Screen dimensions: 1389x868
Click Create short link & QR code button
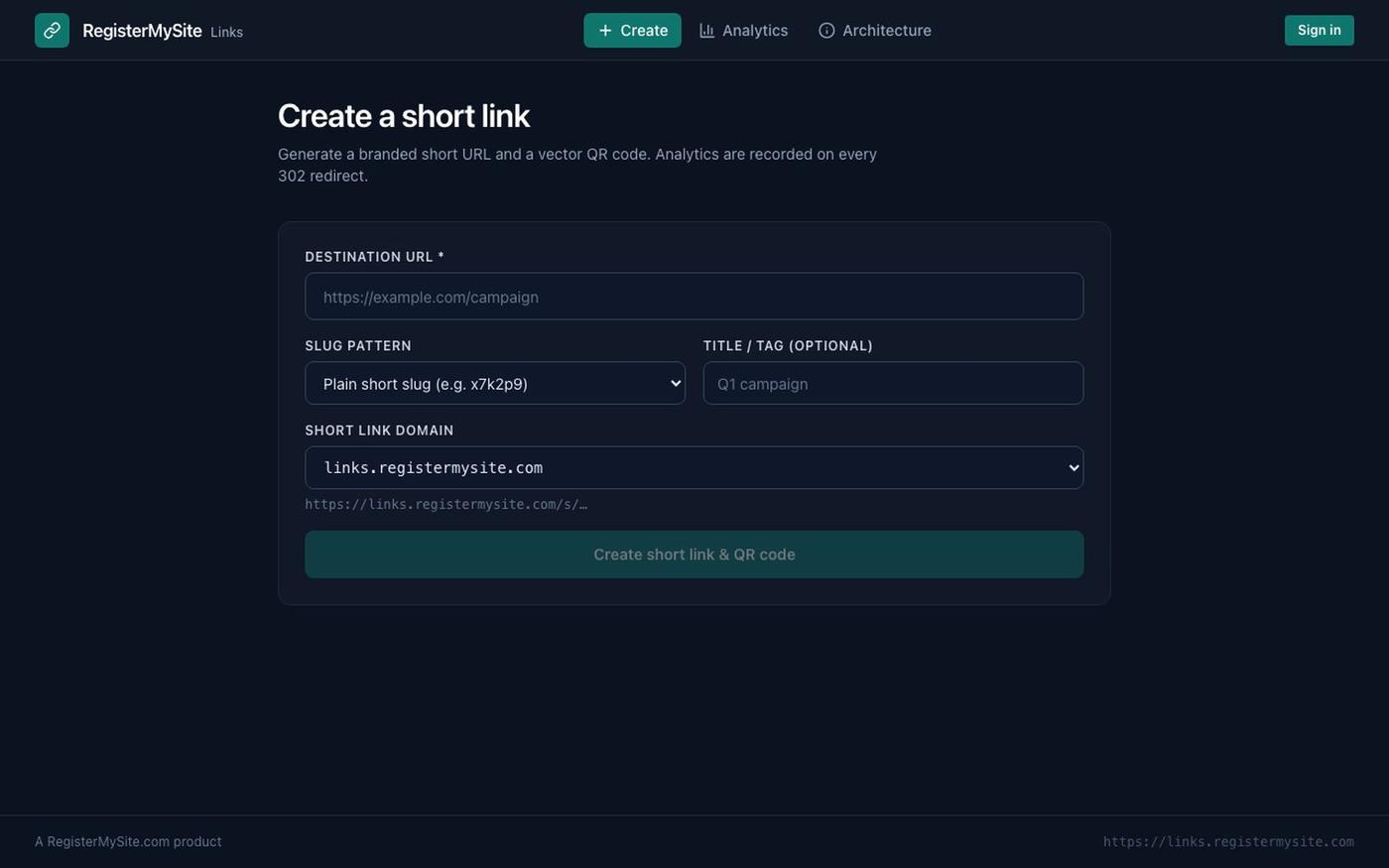coord(694,555)
